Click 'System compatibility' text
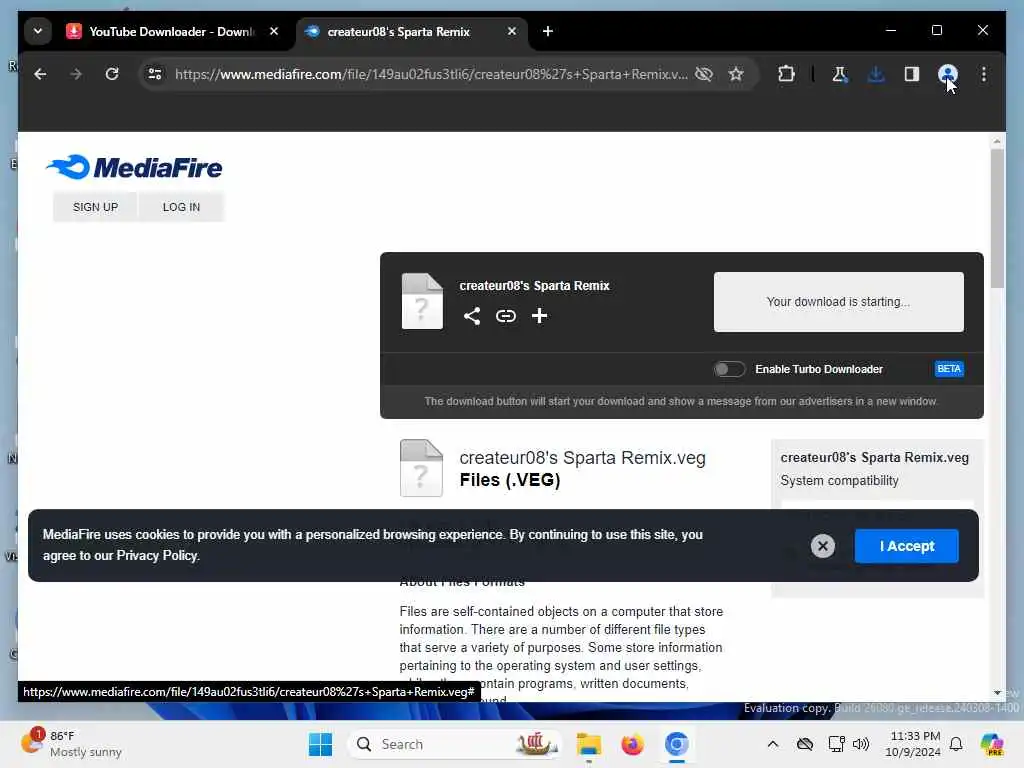 tap(839, 481)
